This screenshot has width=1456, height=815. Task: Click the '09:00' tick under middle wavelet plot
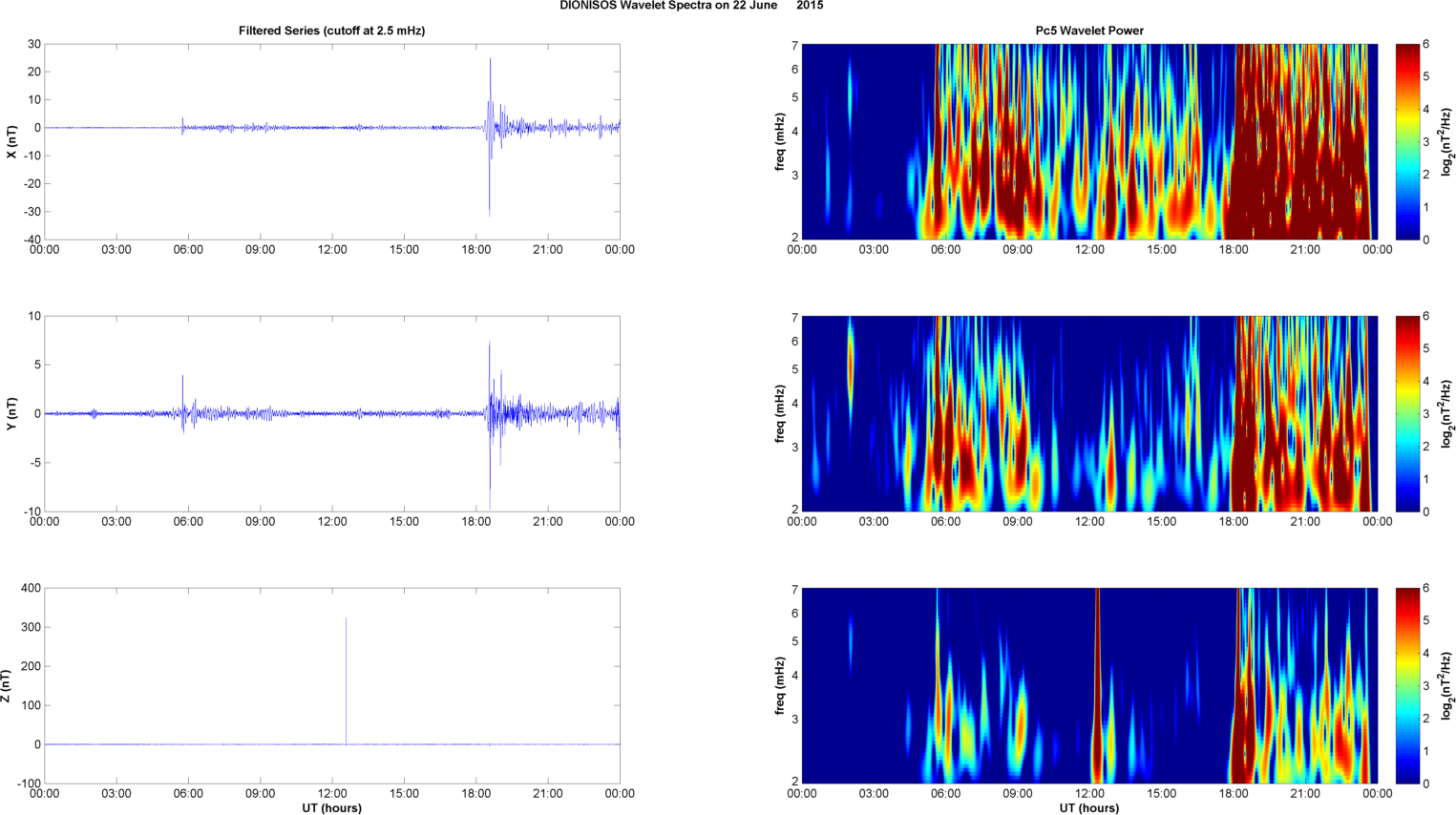[x=1018, y=522]
